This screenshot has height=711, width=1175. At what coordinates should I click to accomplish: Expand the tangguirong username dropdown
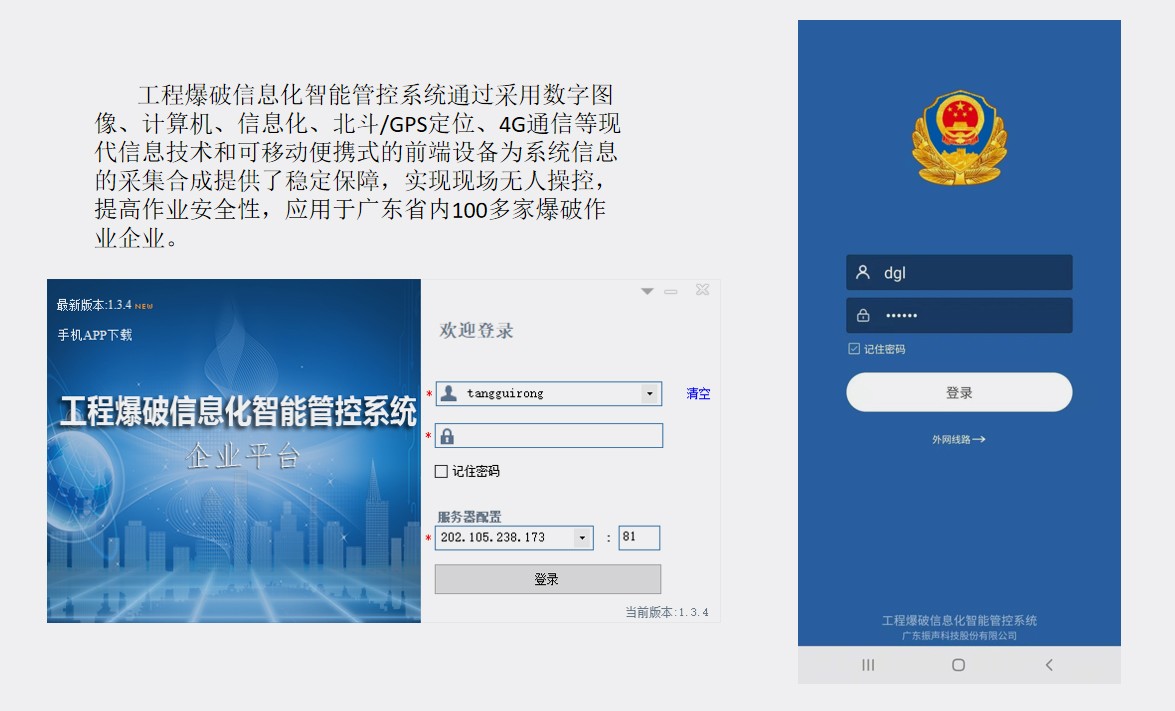point(650,394)
